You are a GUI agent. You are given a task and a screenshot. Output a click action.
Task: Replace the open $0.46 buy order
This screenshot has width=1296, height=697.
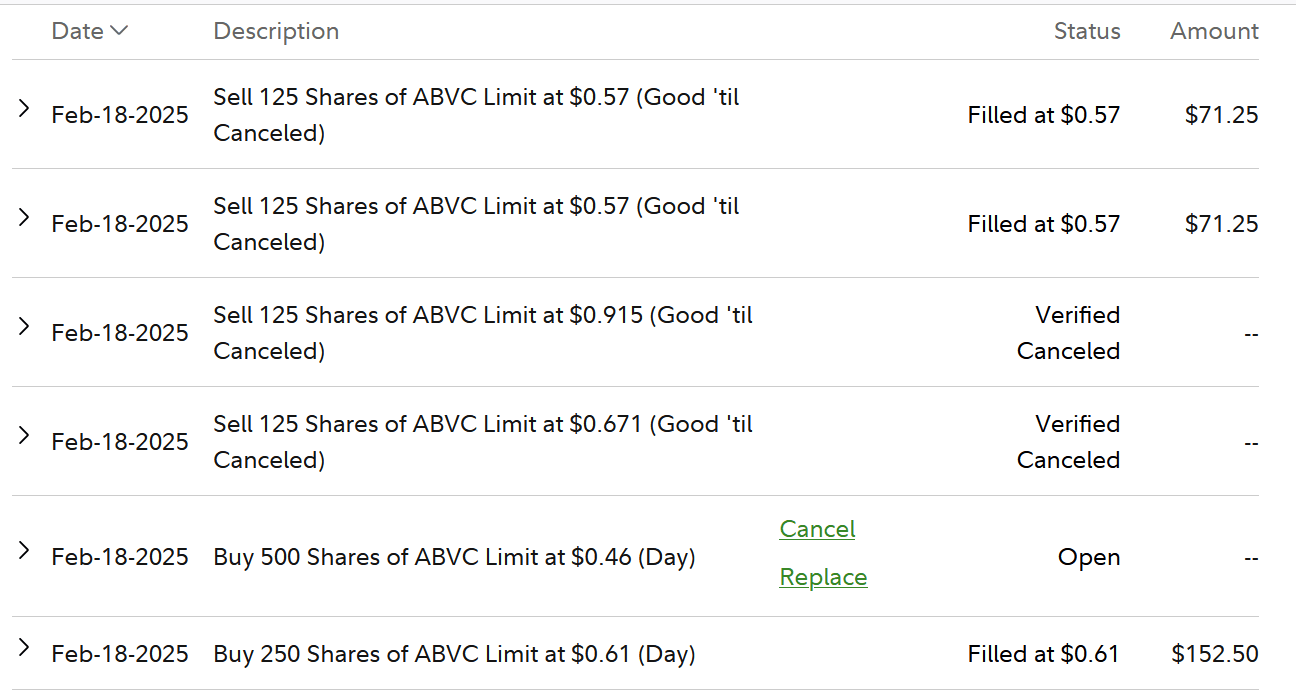pos(823,577)
